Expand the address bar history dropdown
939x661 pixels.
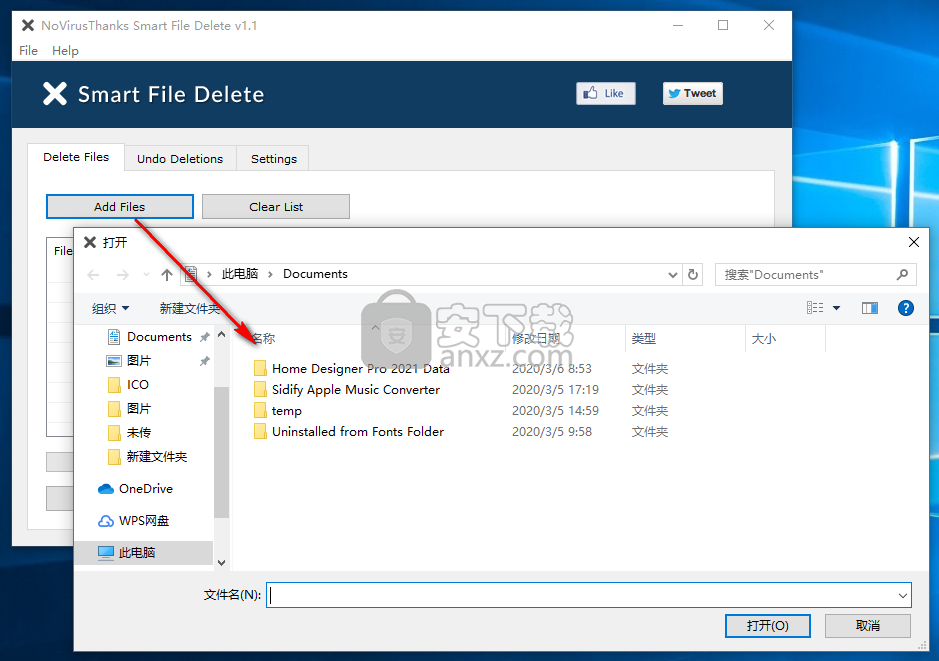[673, 275]
